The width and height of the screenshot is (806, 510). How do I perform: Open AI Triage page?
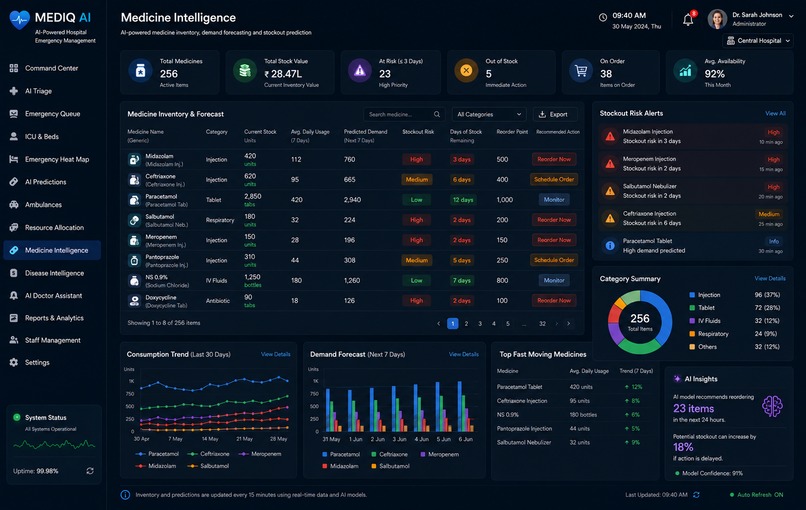(x=38, y=91)
